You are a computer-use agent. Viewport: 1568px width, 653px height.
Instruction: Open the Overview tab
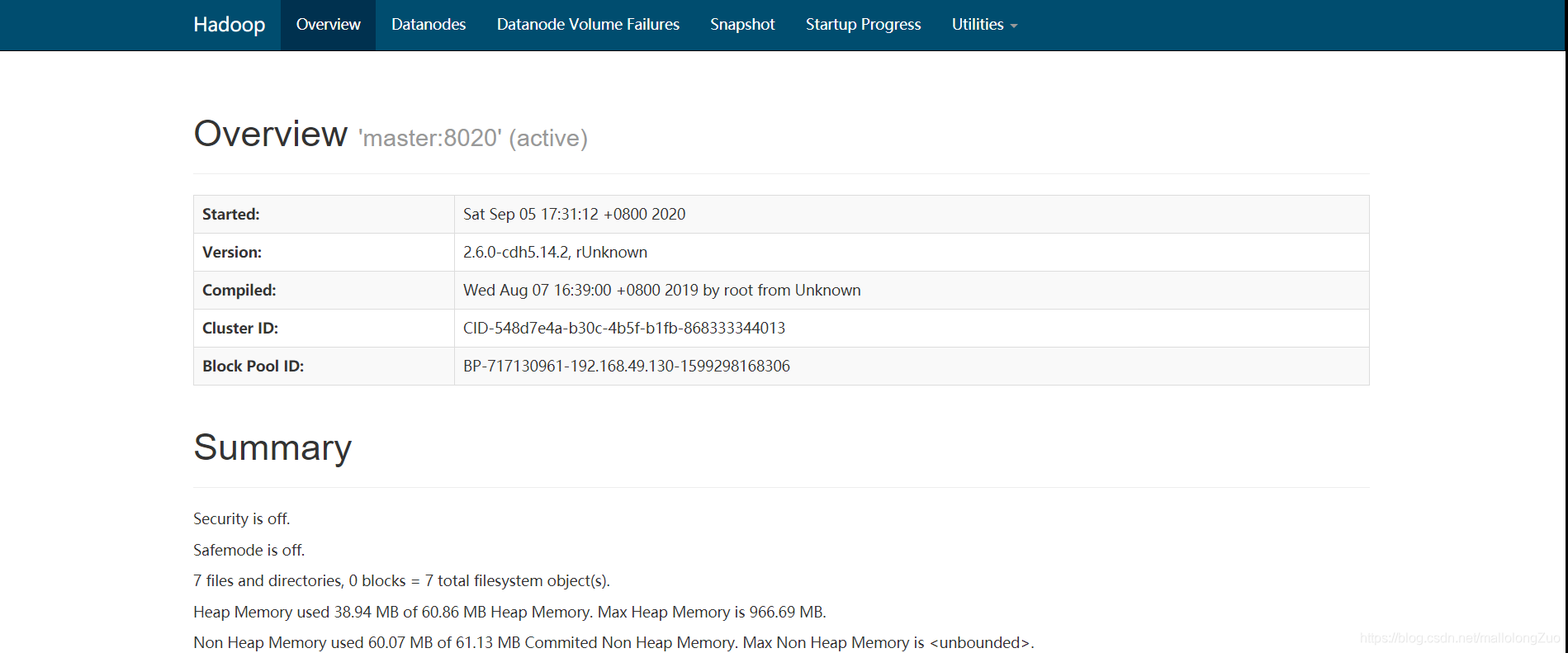328,25
